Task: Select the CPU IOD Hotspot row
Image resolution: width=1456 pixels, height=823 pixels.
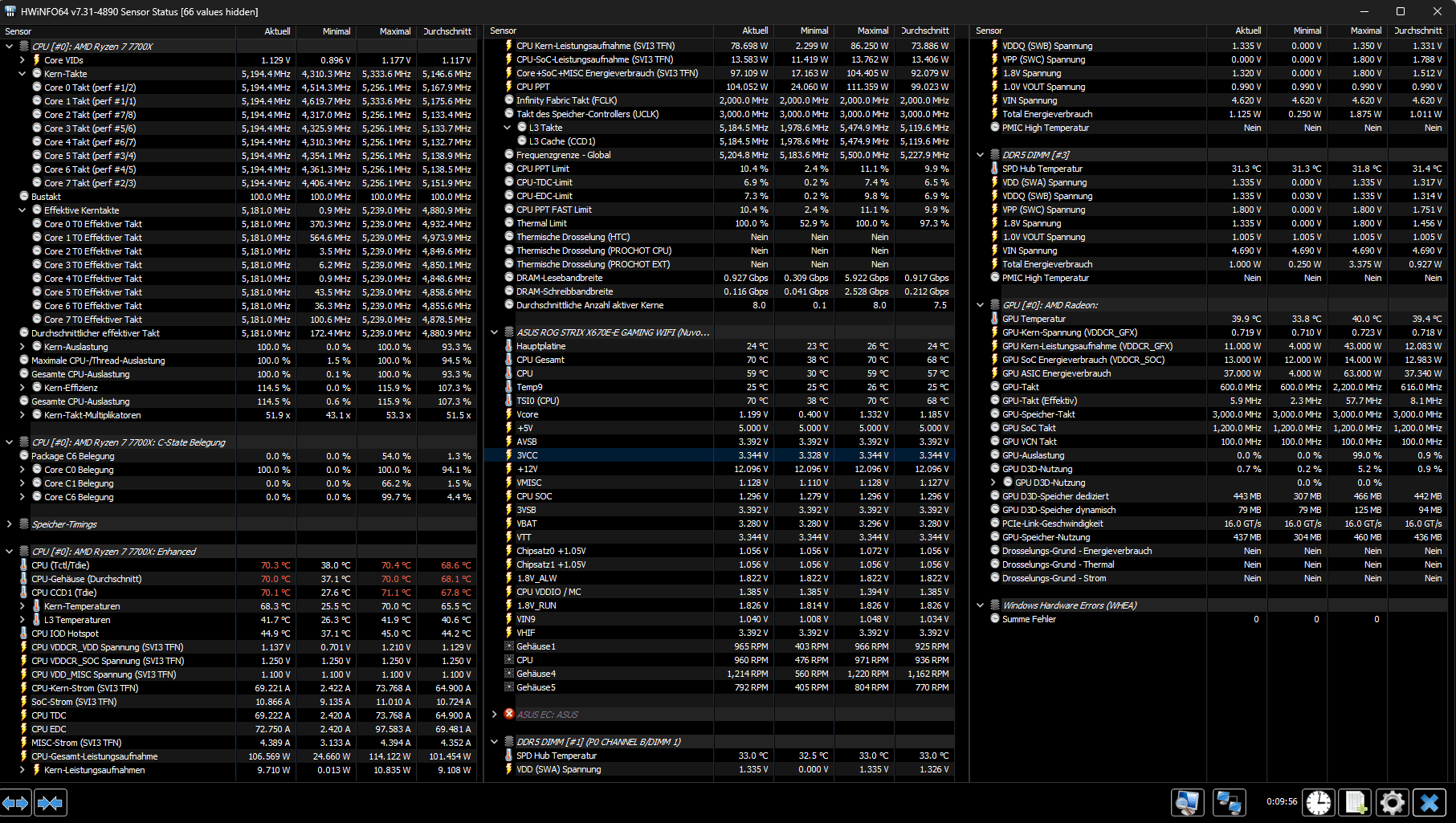Action: click(x=239, y=634)
